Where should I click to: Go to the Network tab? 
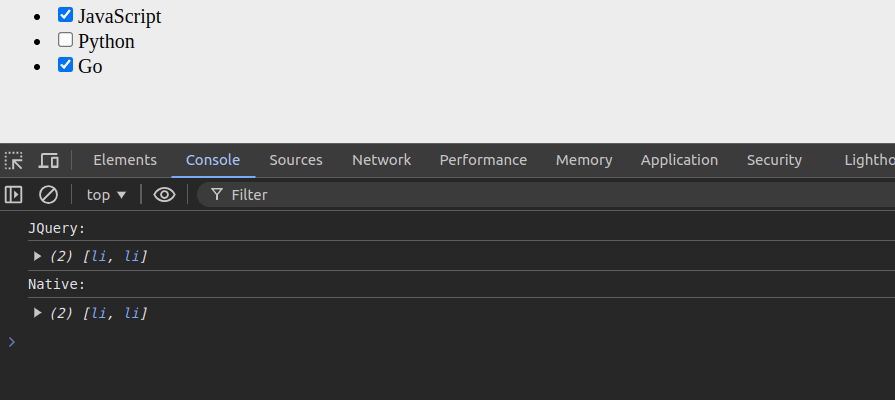tap(381, 160)
